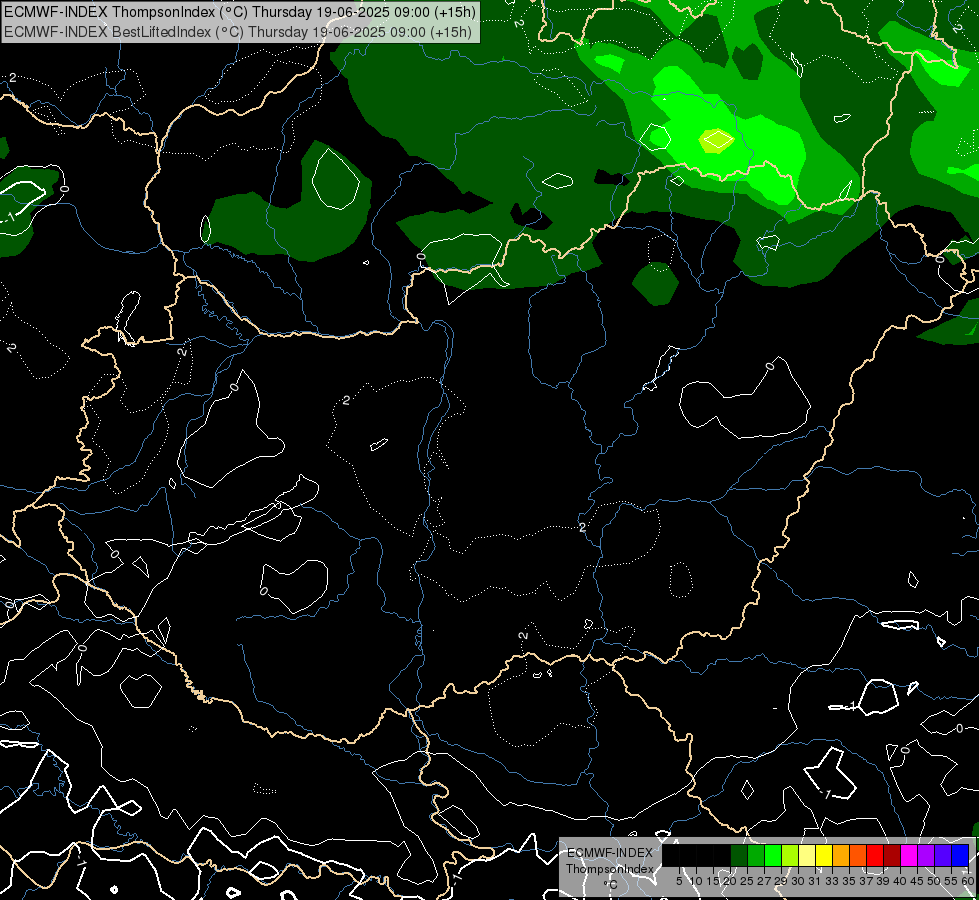Click legend tick label '45'

pyautogui.click(x=917, y=881)
